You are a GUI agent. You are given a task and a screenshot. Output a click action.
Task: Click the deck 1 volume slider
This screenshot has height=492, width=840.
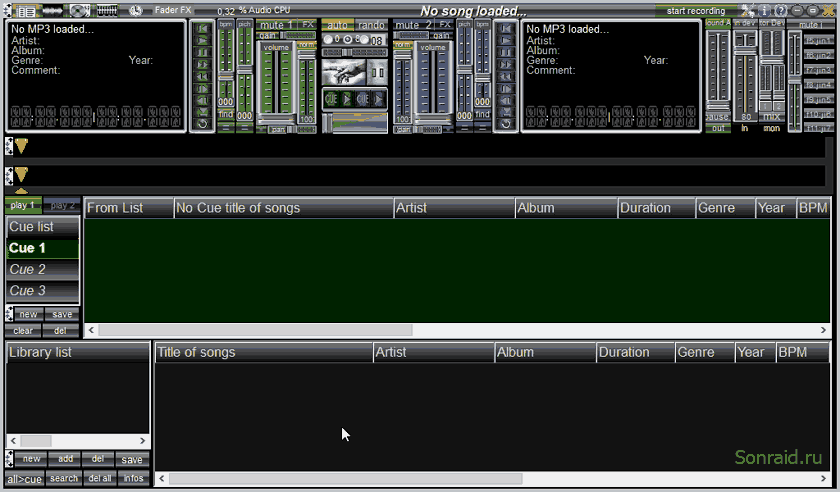276,83
